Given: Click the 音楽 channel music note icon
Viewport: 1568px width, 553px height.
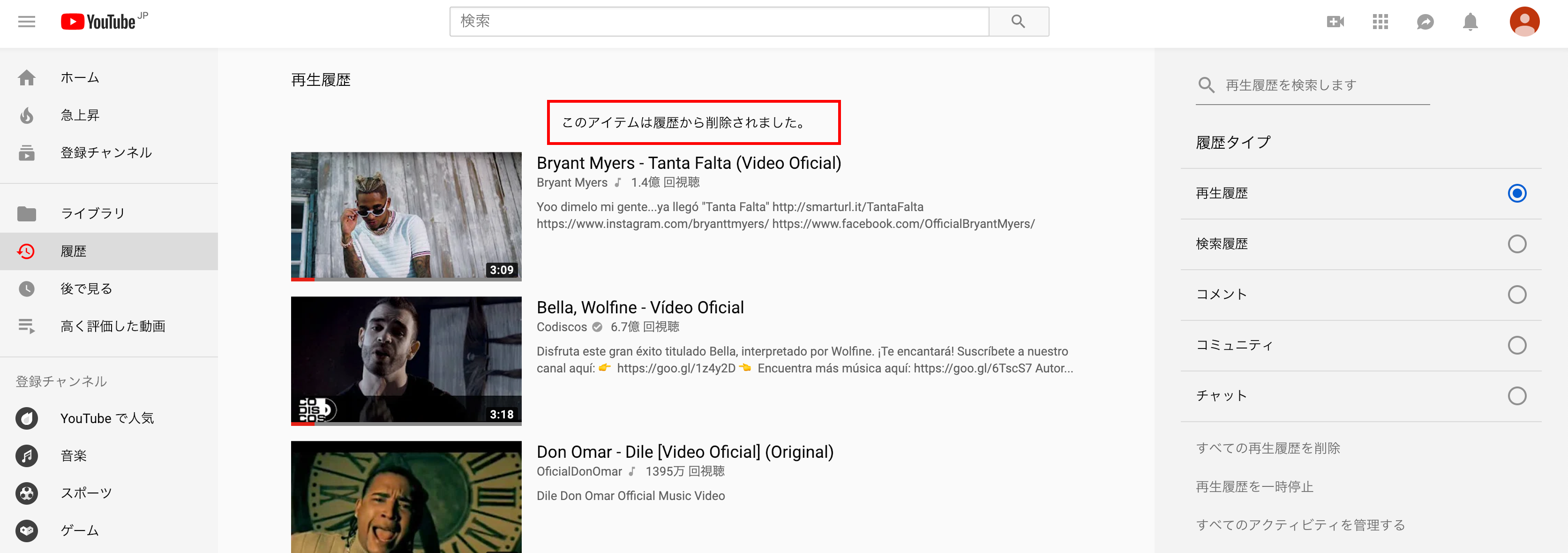Looking at the screenshot, I should click(27, 455).
